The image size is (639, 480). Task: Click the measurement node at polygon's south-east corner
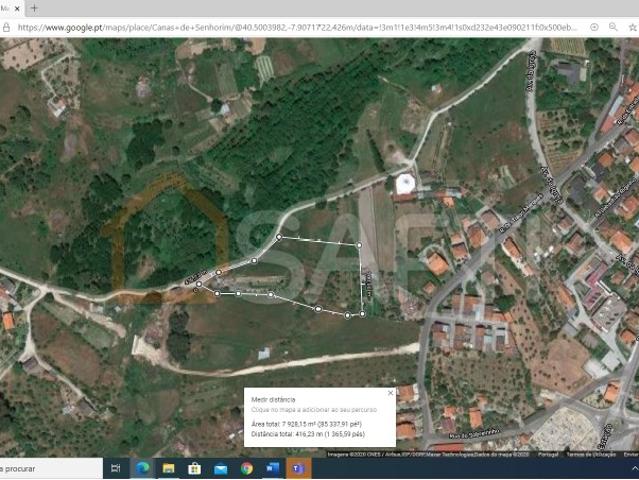coord(362,314)
